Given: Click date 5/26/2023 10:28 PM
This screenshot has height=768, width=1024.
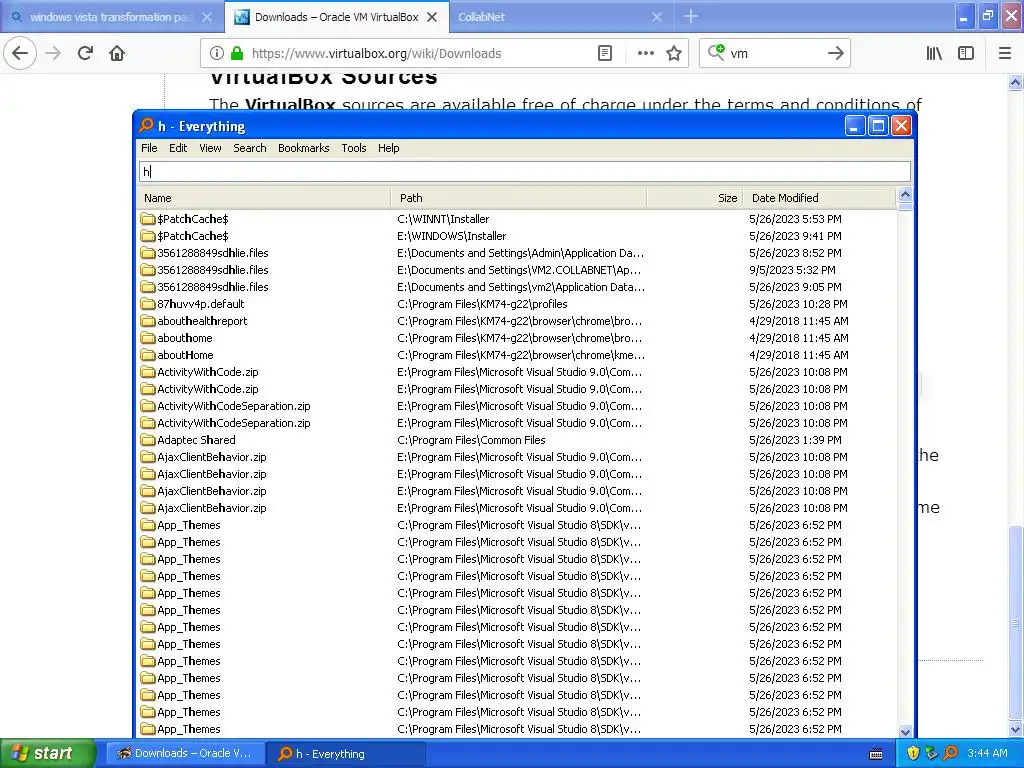Looking at the screenshot, I should point(798,304).
